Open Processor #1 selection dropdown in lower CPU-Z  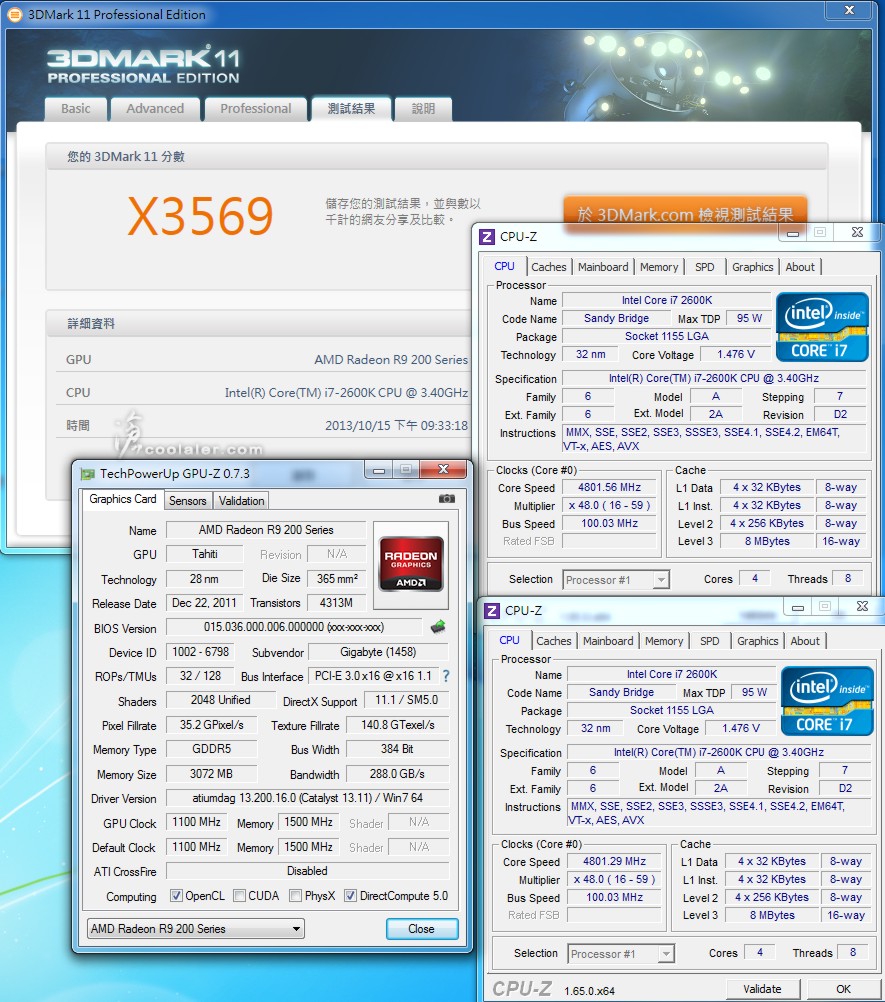621,953
